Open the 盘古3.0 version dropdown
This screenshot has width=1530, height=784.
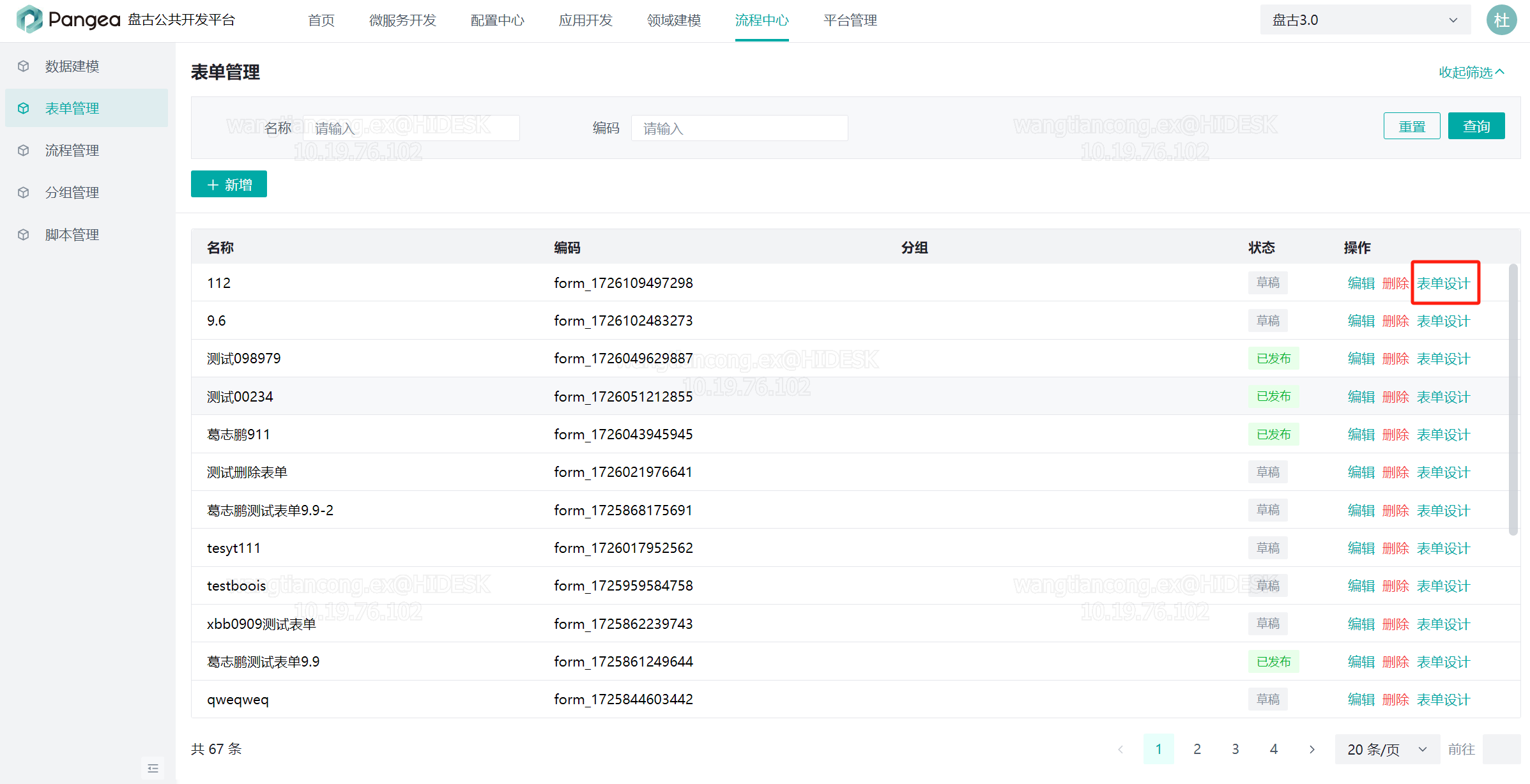tap(1365, 20)
